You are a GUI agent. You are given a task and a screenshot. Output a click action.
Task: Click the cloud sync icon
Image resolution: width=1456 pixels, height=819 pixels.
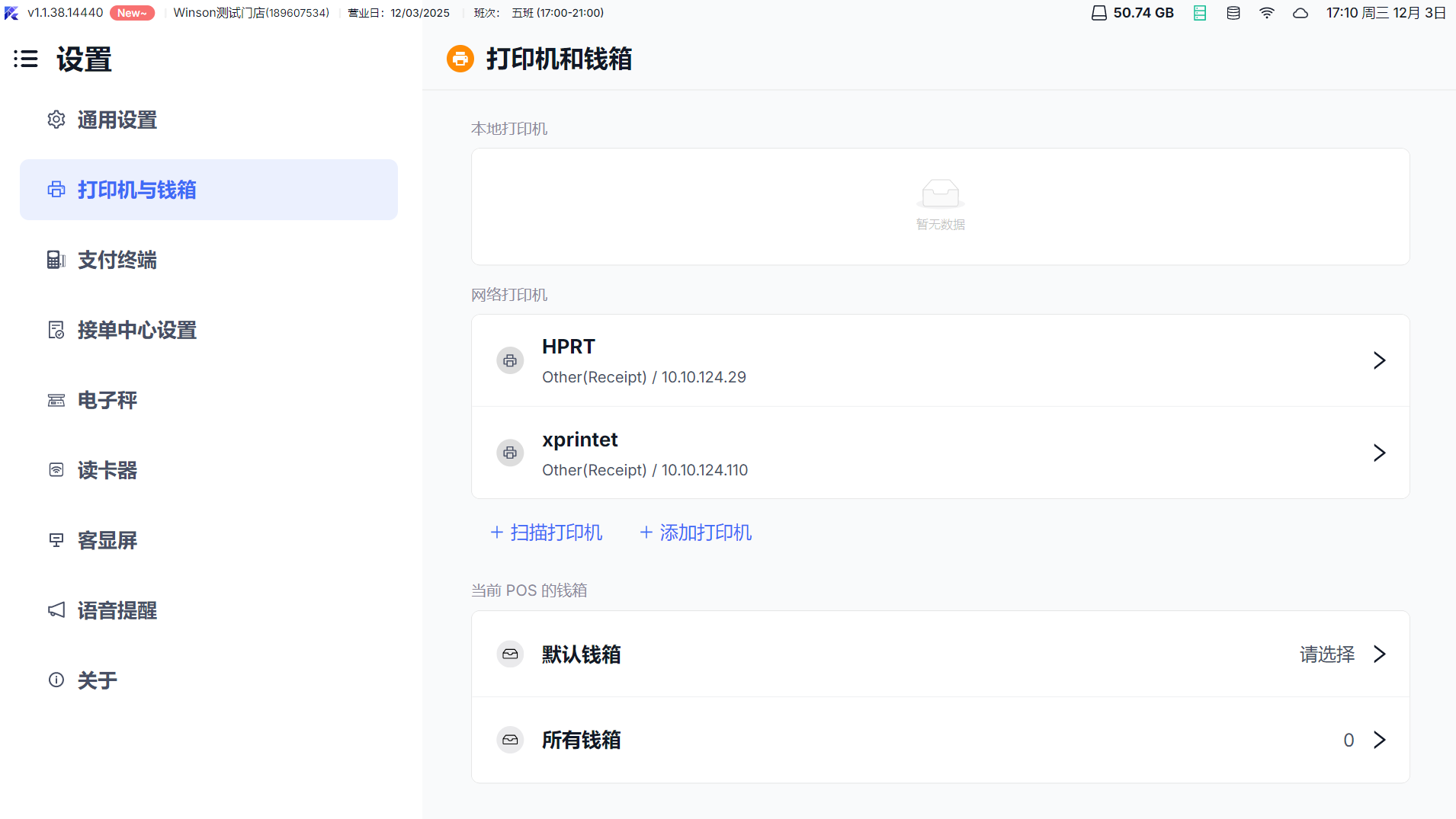1300,13
